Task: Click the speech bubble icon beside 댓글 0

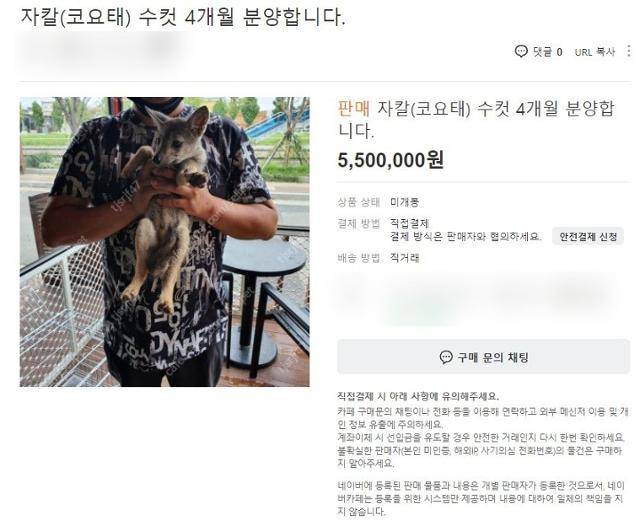Action: point(521,51)
